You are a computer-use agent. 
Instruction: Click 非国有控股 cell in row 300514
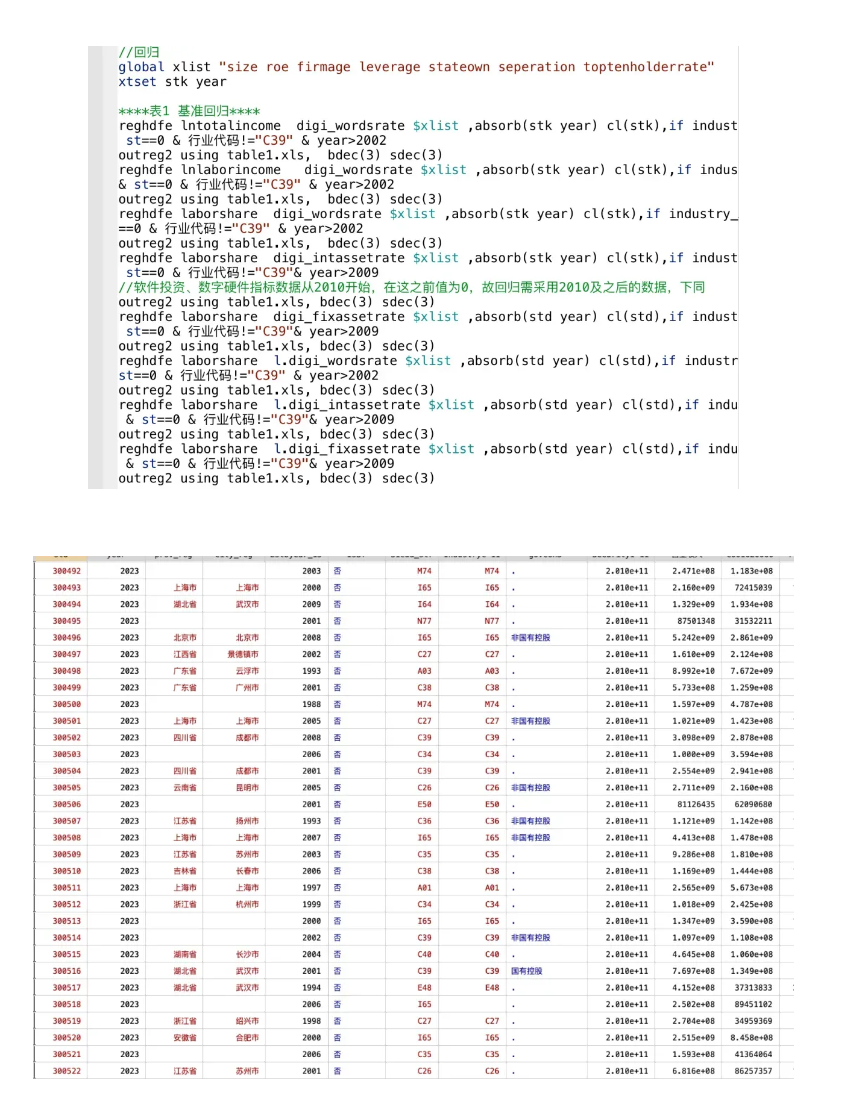tap(531, 938)
